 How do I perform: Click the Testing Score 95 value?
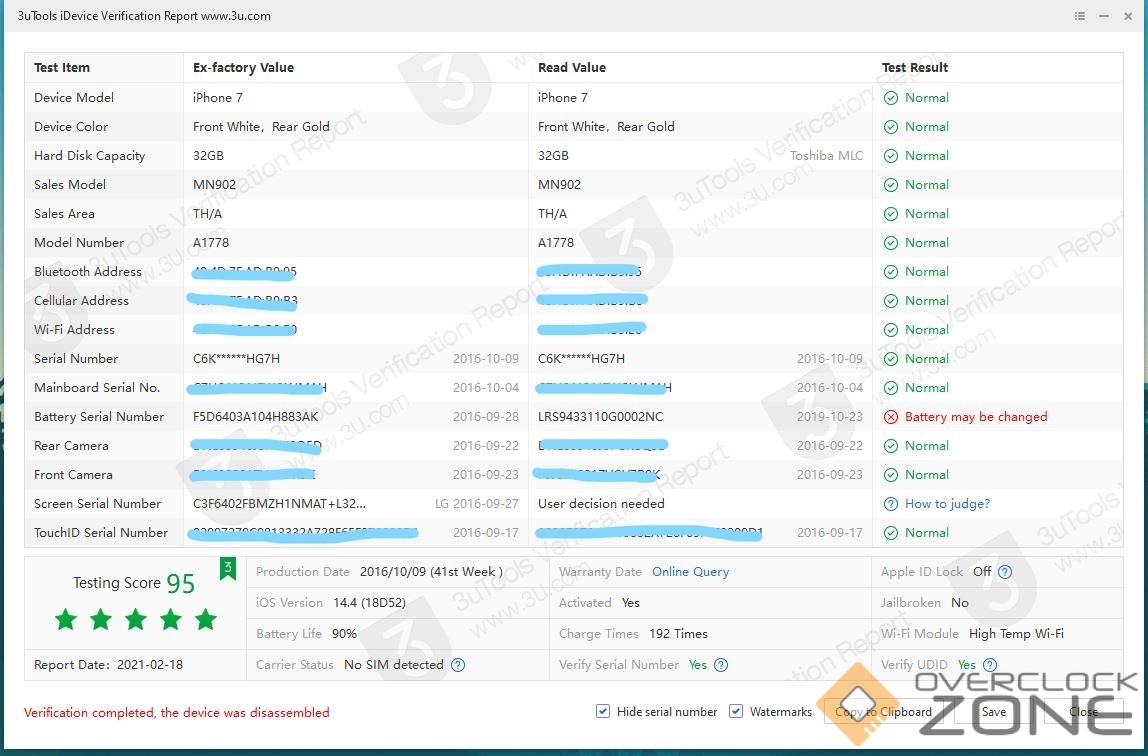coord(180,584)
